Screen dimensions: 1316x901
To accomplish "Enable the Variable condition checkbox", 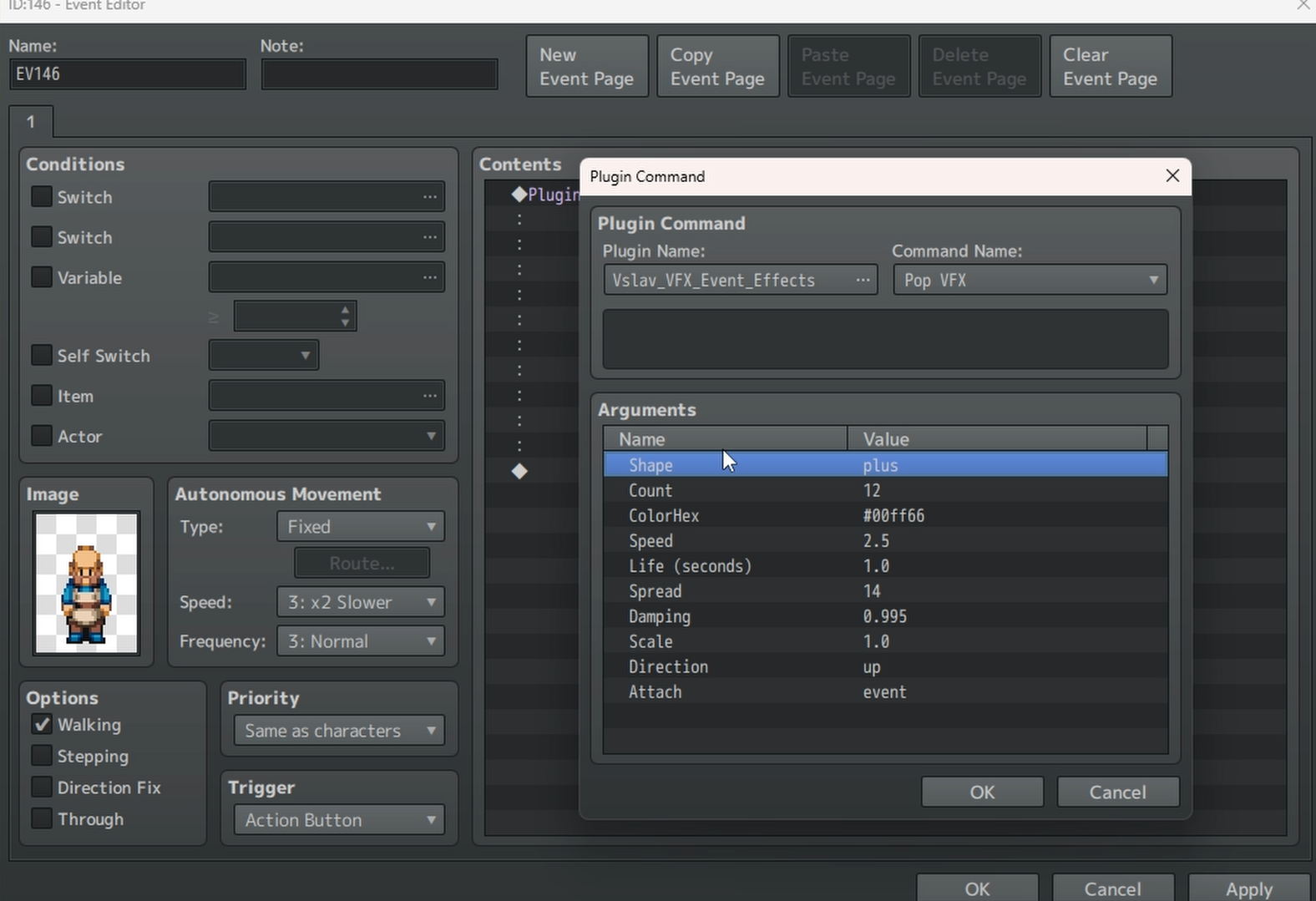I will coord(42,276).
